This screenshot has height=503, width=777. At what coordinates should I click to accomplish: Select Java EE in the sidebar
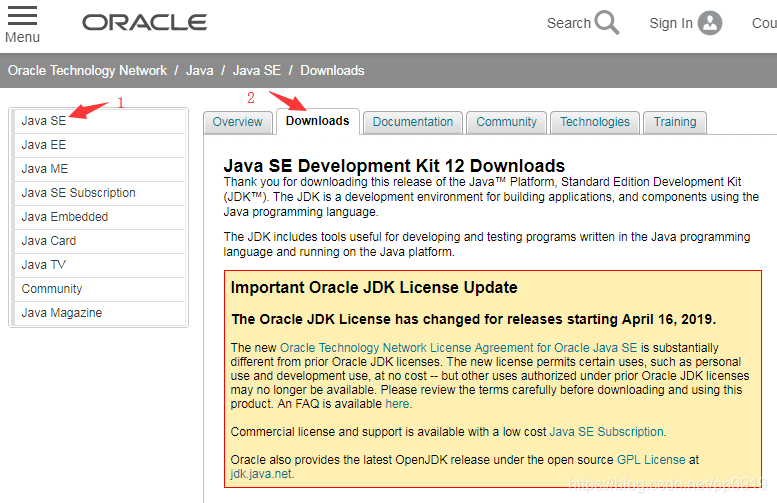(x=99, y=145)
